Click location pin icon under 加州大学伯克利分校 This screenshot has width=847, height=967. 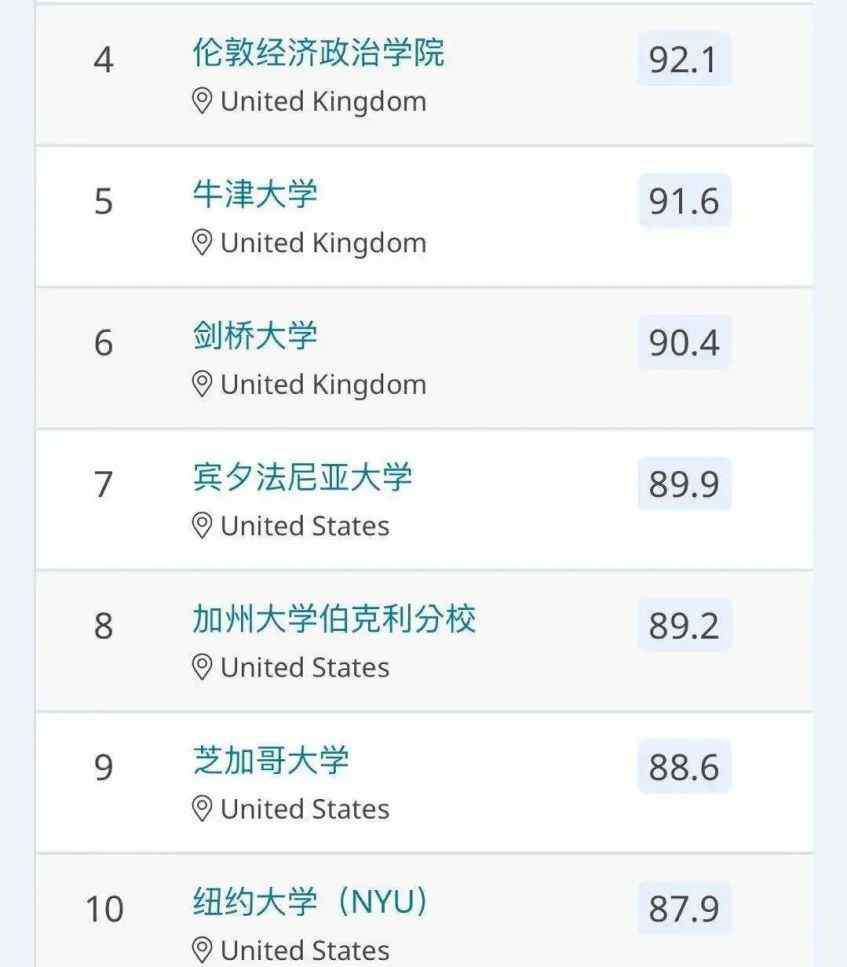pos(202,667)
